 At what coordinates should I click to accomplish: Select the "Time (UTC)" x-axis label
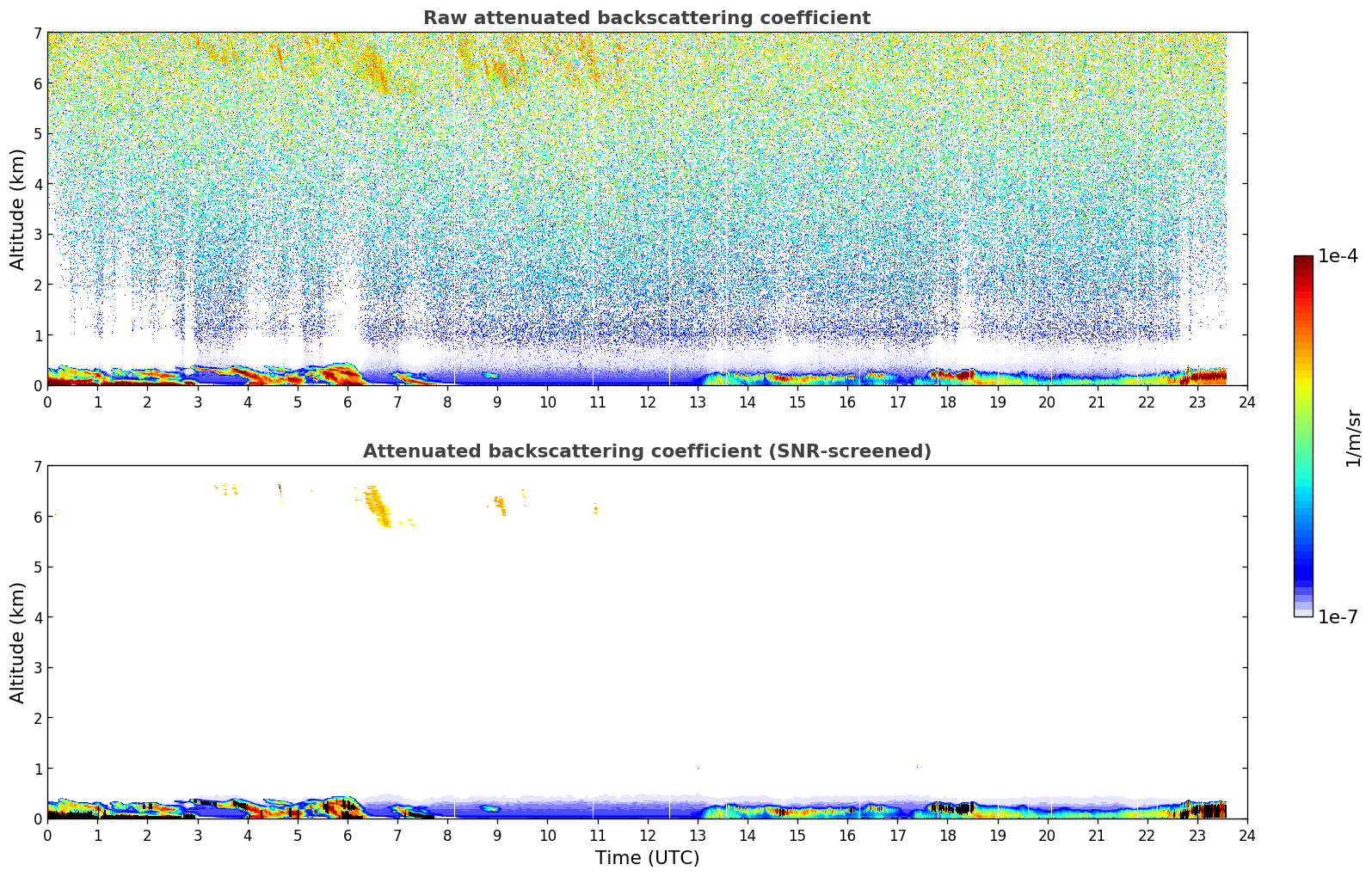click(x=647, y=858)
